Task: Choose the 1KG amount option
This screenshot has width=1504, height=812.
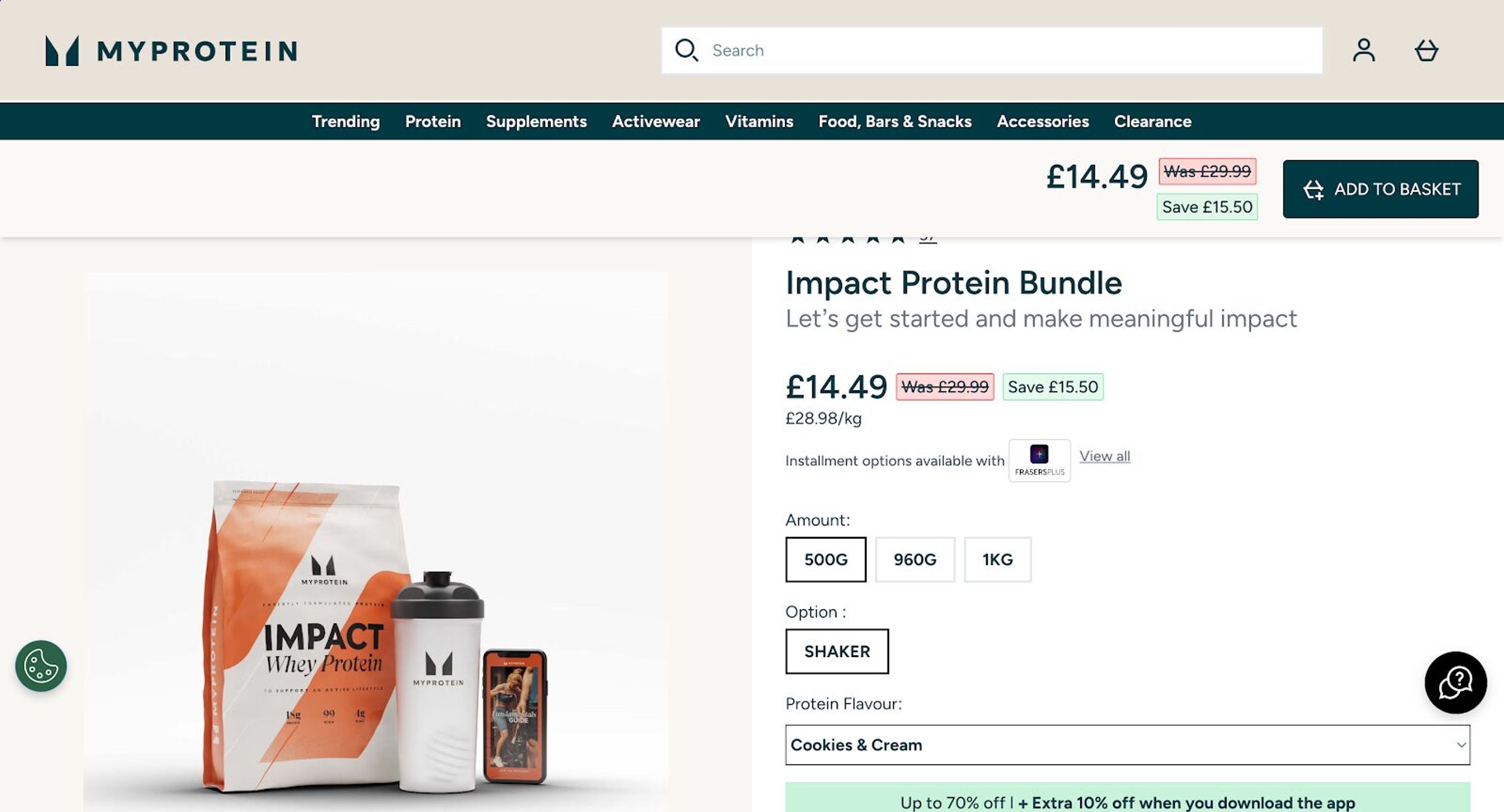Action: [998, 559]
